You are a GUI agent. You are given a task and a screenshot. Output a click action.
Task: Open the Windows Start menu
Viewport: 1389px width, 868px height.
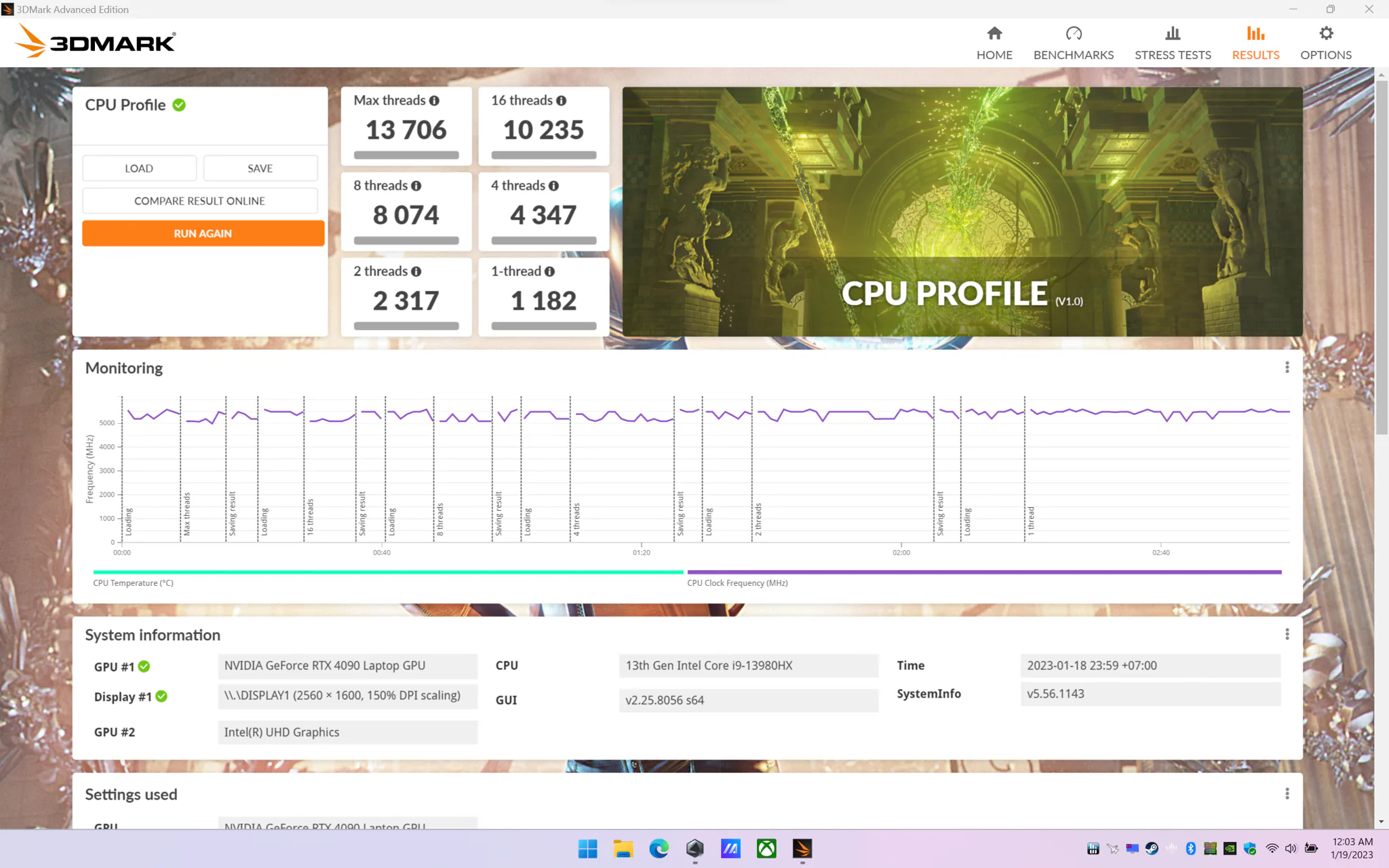(587, 848)
